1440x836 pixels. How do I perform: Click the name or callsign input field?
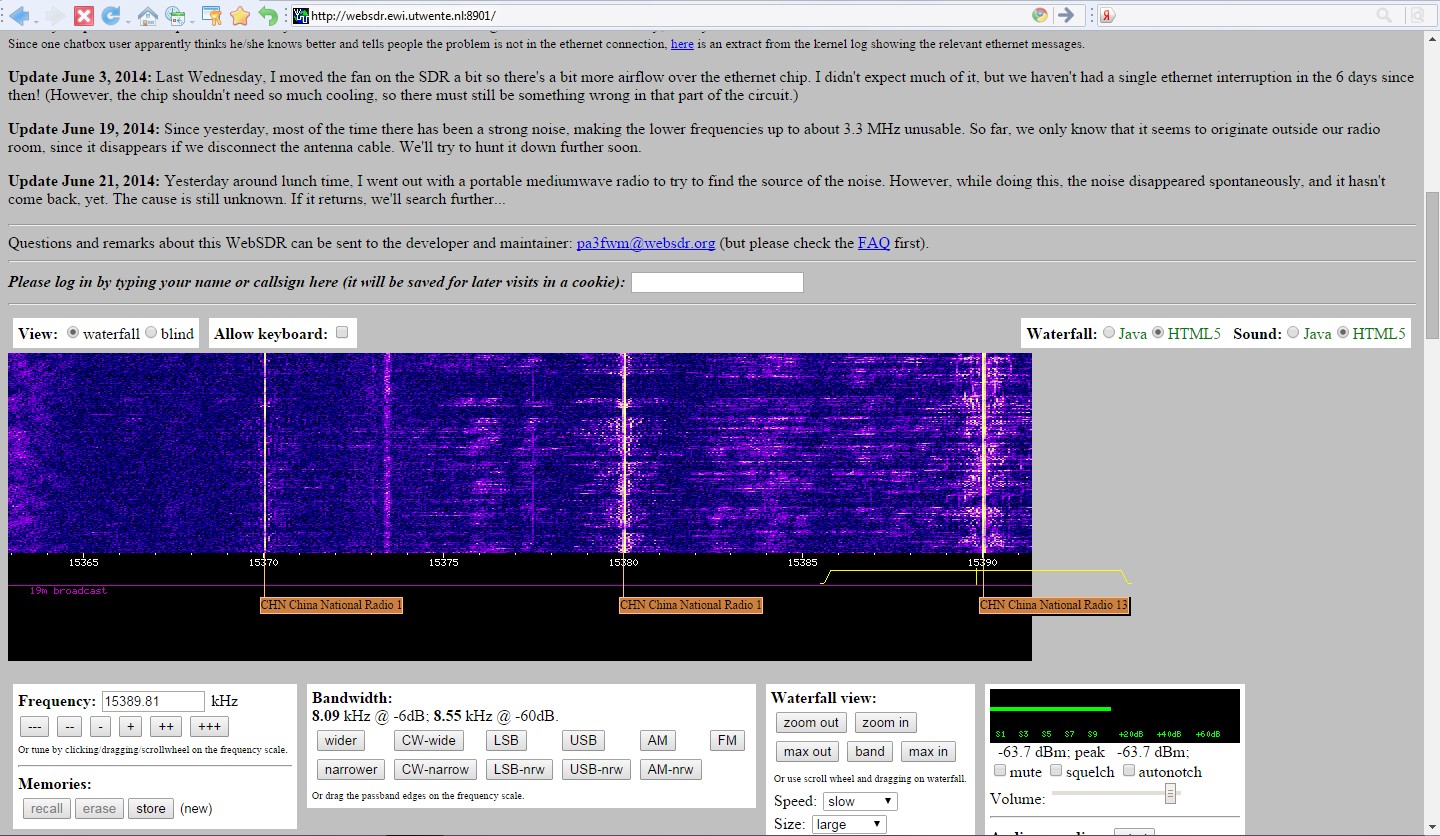point(717,282)
